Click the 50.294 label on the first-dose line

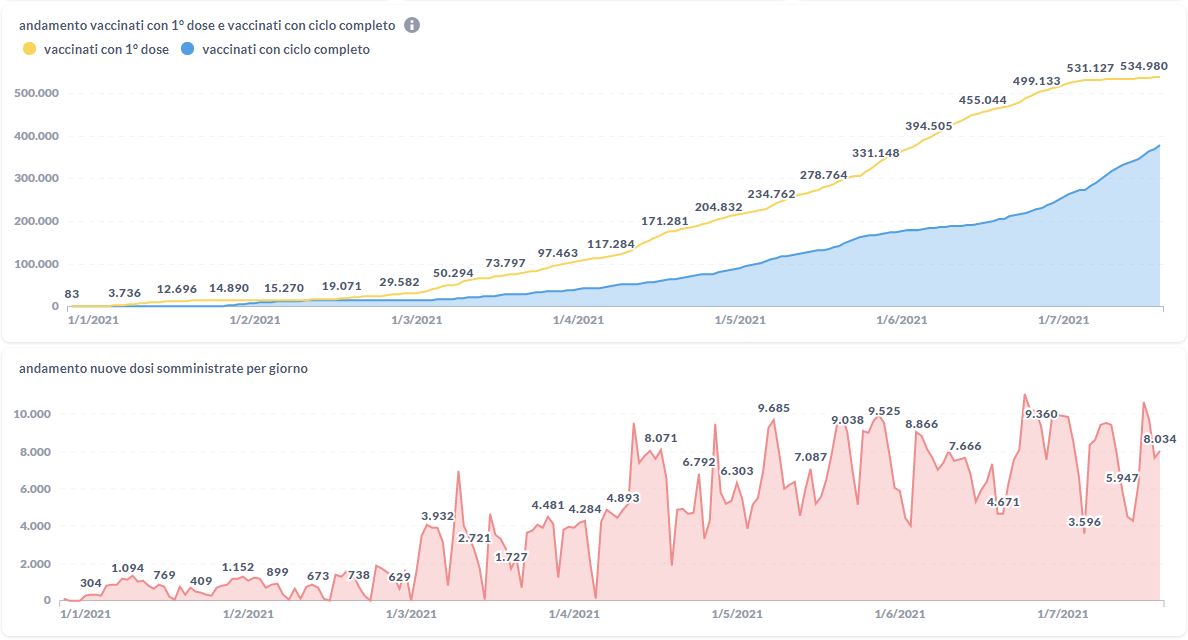pos(453,272)
